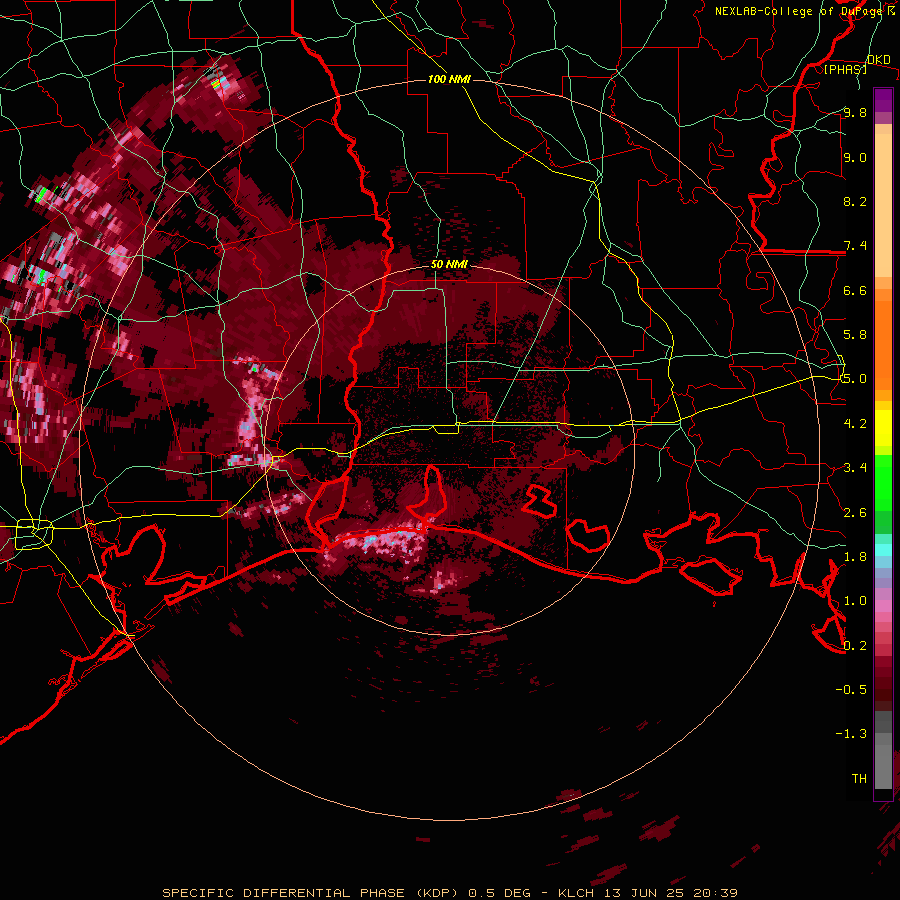Click the -0.5 scale value
The height and width of the screenshot is (900, 900).
pyautogui.click(x=851, y=689)
